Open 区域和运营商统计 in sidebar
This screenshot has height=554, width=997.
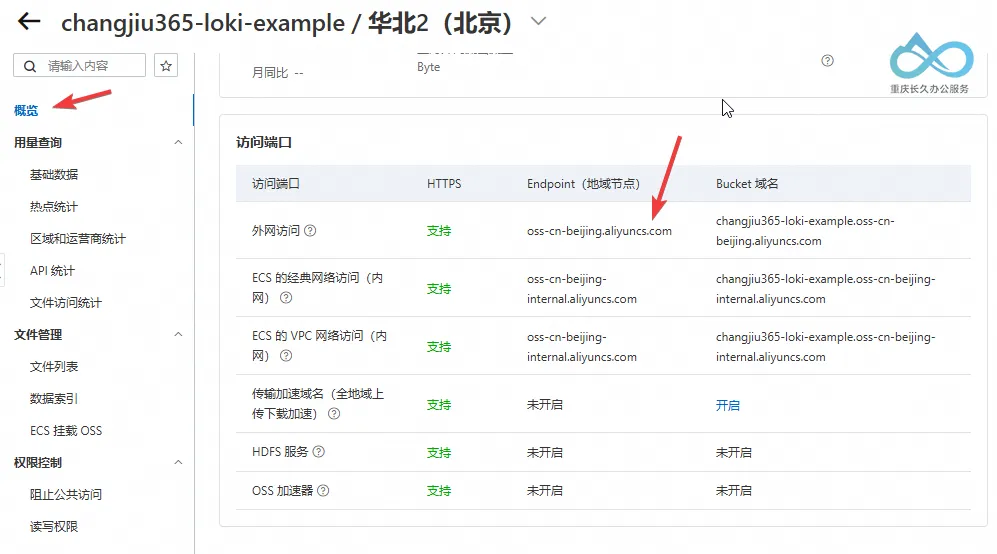pos(78,239)
